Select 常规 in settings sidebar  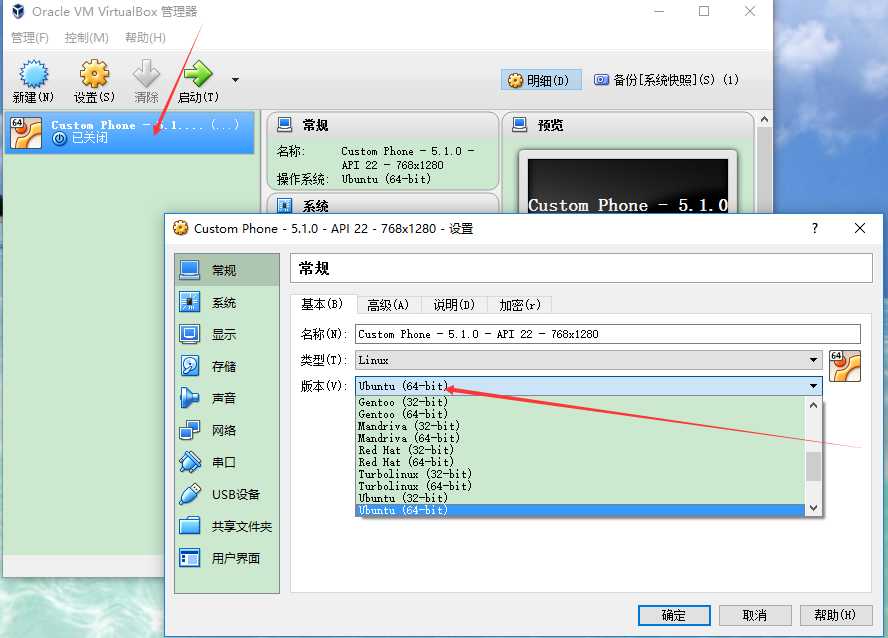(227, 270)
